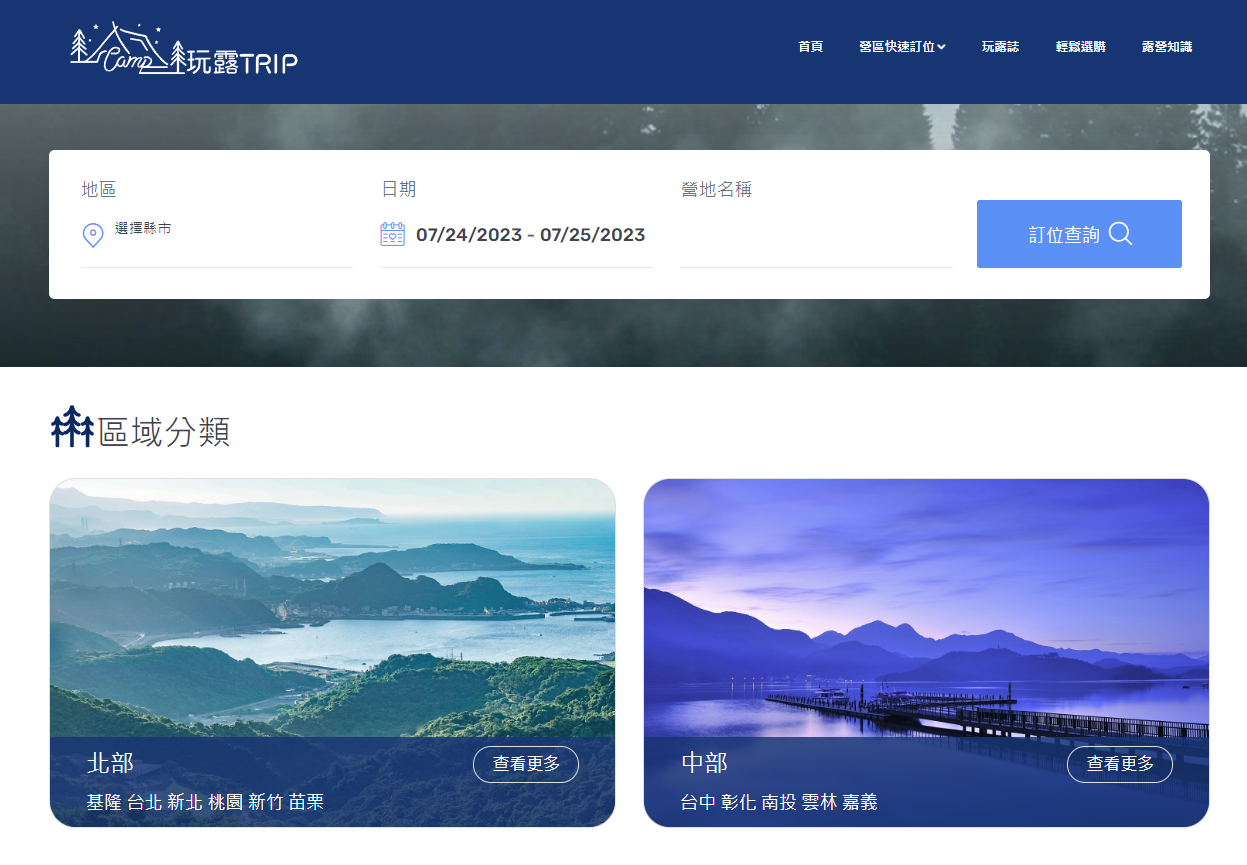Open the 玩露誌 menu item
The image size is (1247, 865).
click(1000, 47)
